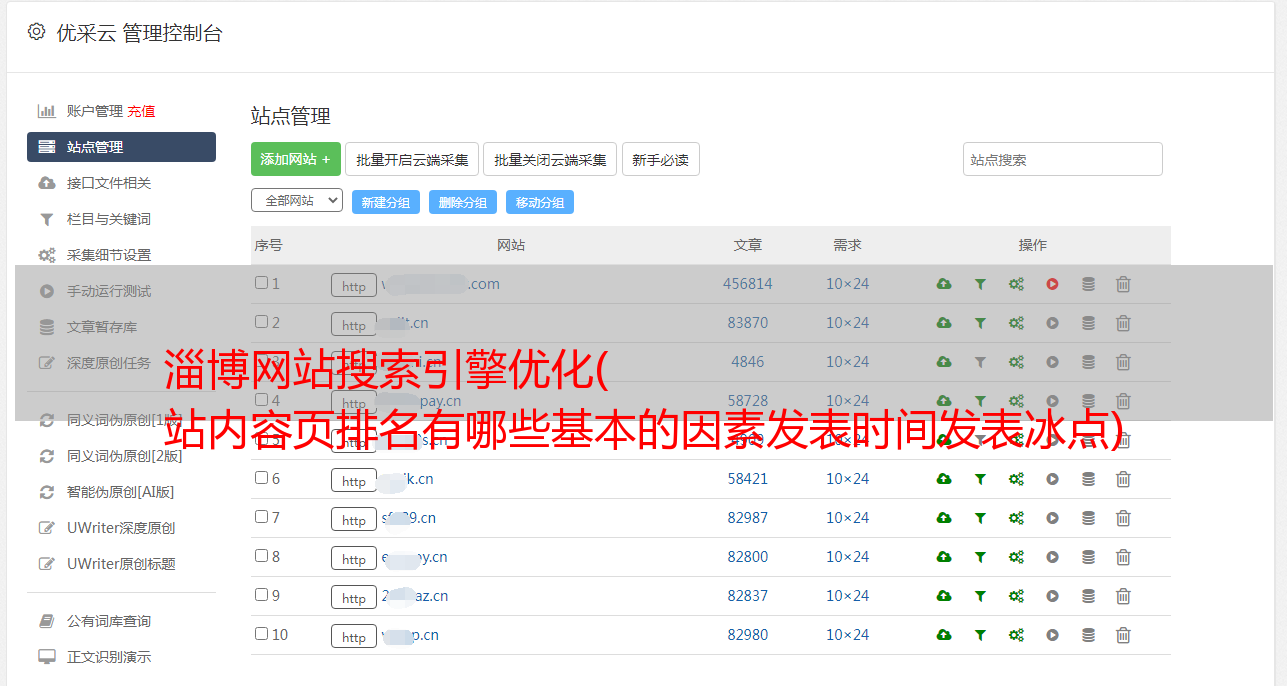Select 站点管理 in the sidebar
The width and height of the screenshot is (1287, 686).
tap(121, 147)
